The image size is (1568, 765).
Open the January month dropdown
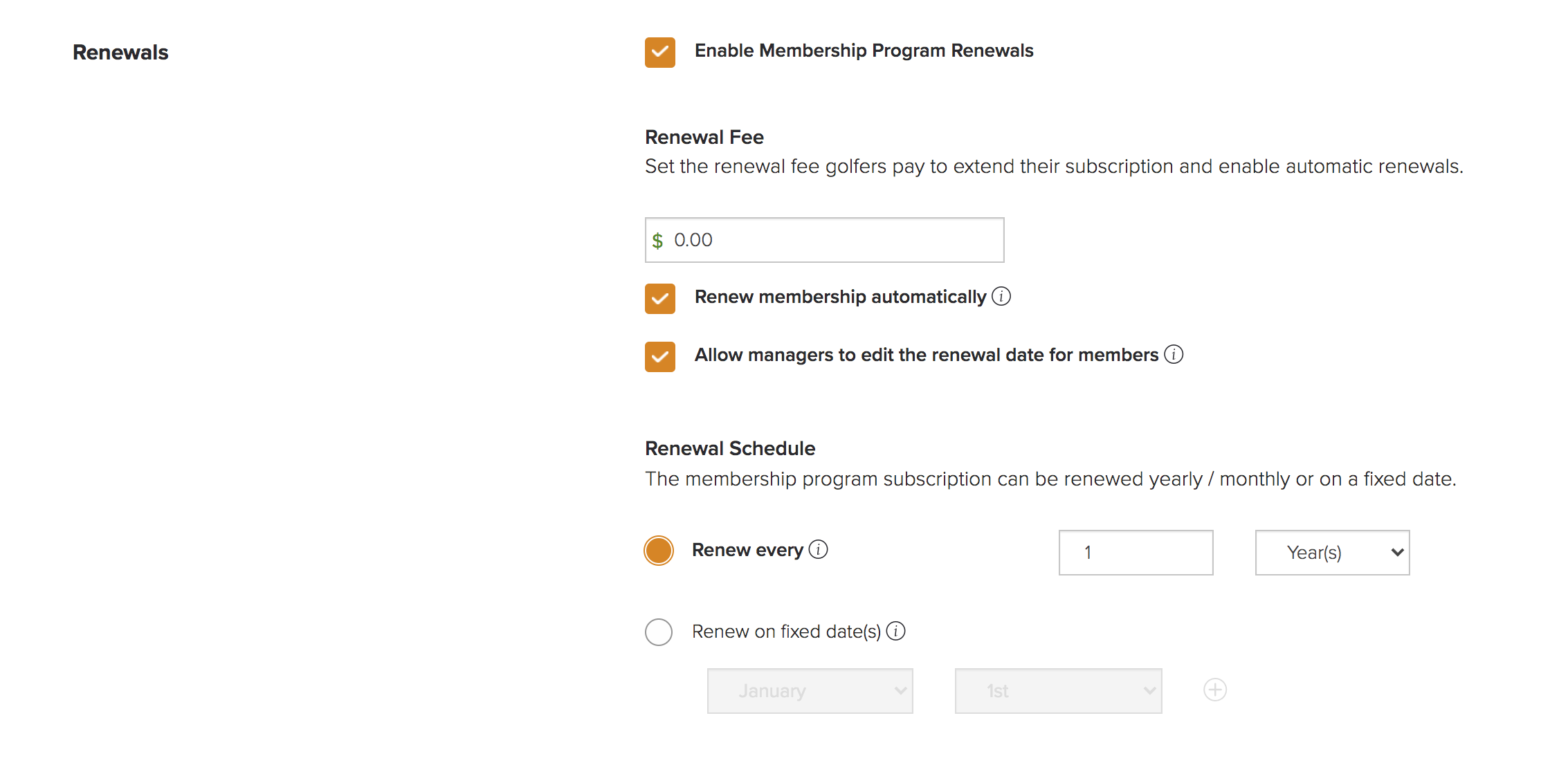pos(810,691)
